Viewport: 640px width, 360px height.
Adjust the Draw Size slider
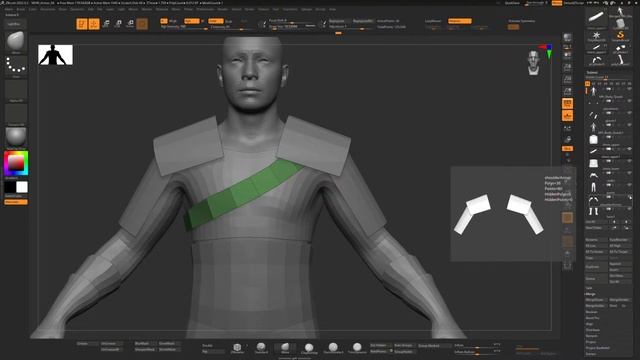(x=292, y=27)
